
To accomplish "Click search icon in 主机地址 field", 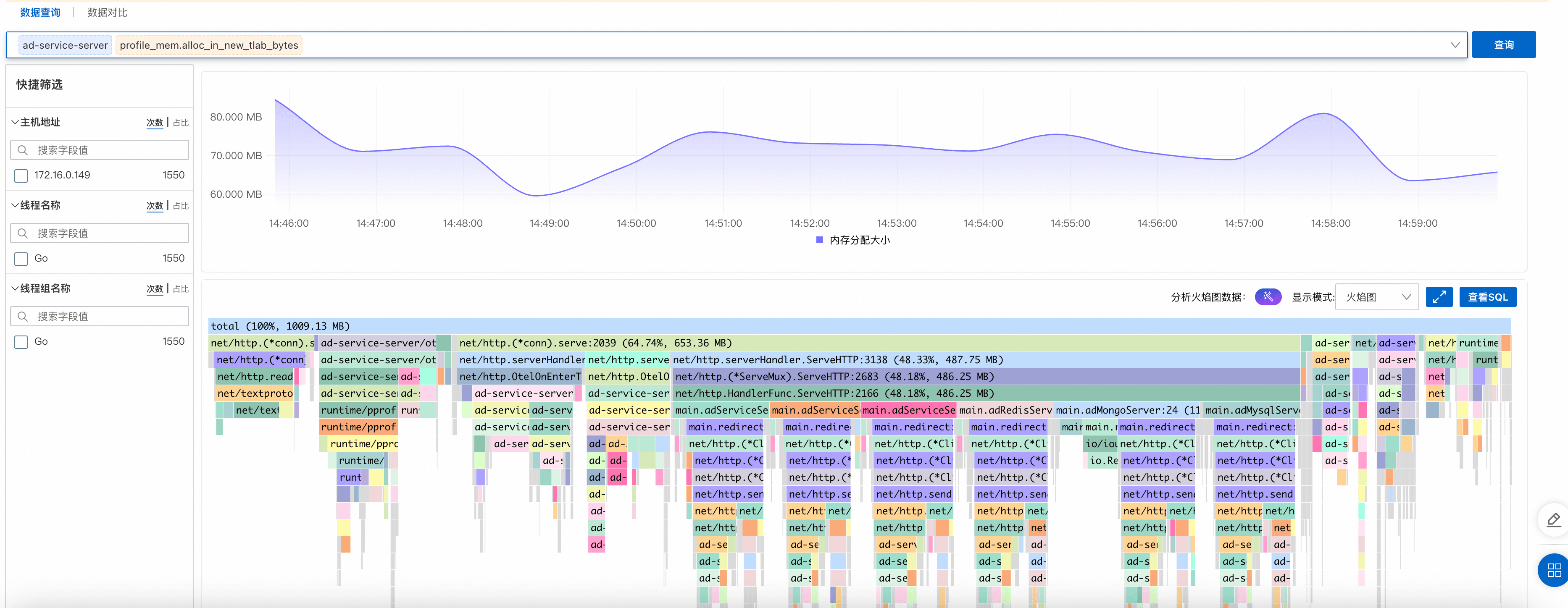I will pyautogui.click(x=23, y=150).
